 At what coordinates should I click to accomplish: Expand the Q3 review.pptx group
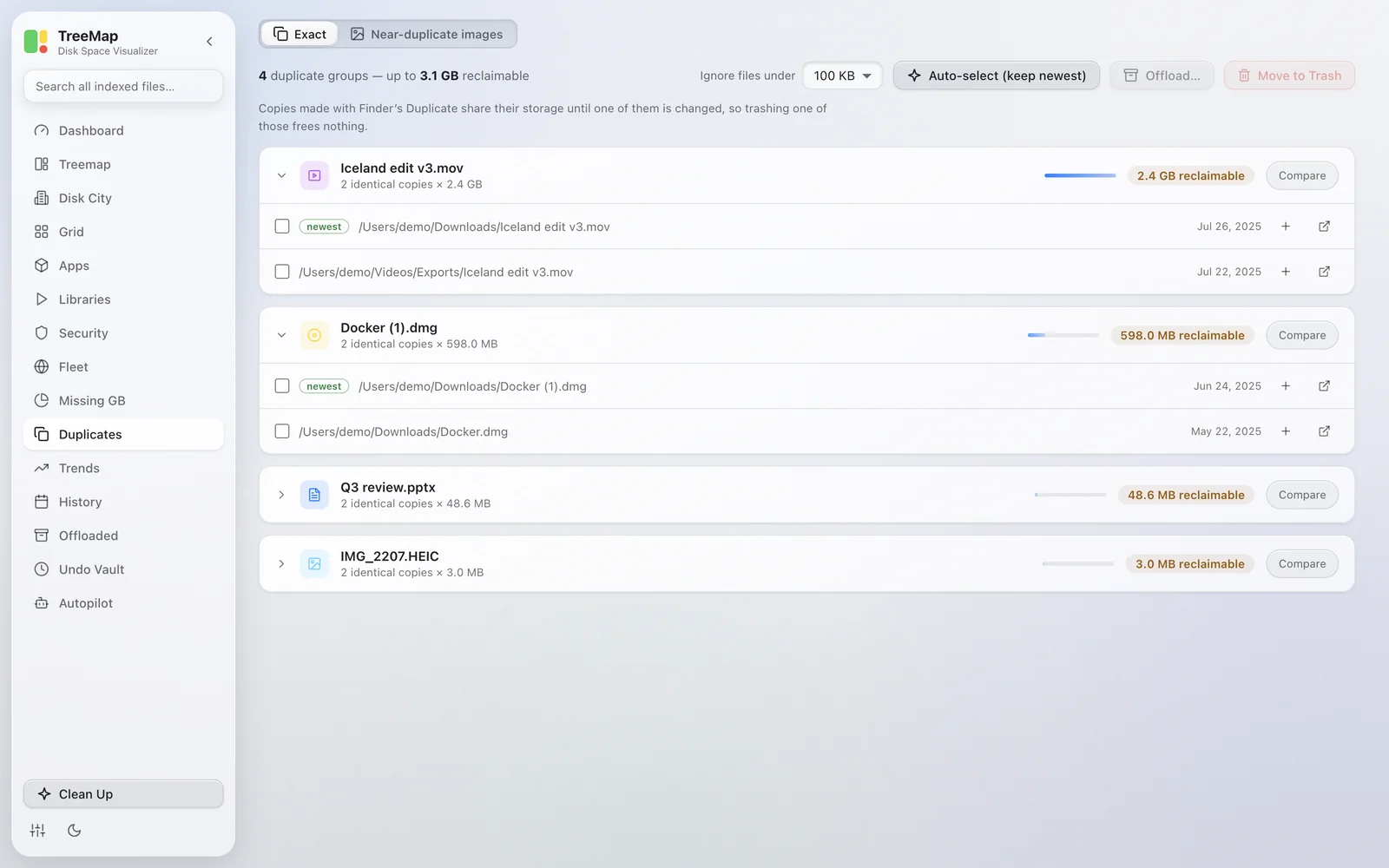(x=281, y=495)
